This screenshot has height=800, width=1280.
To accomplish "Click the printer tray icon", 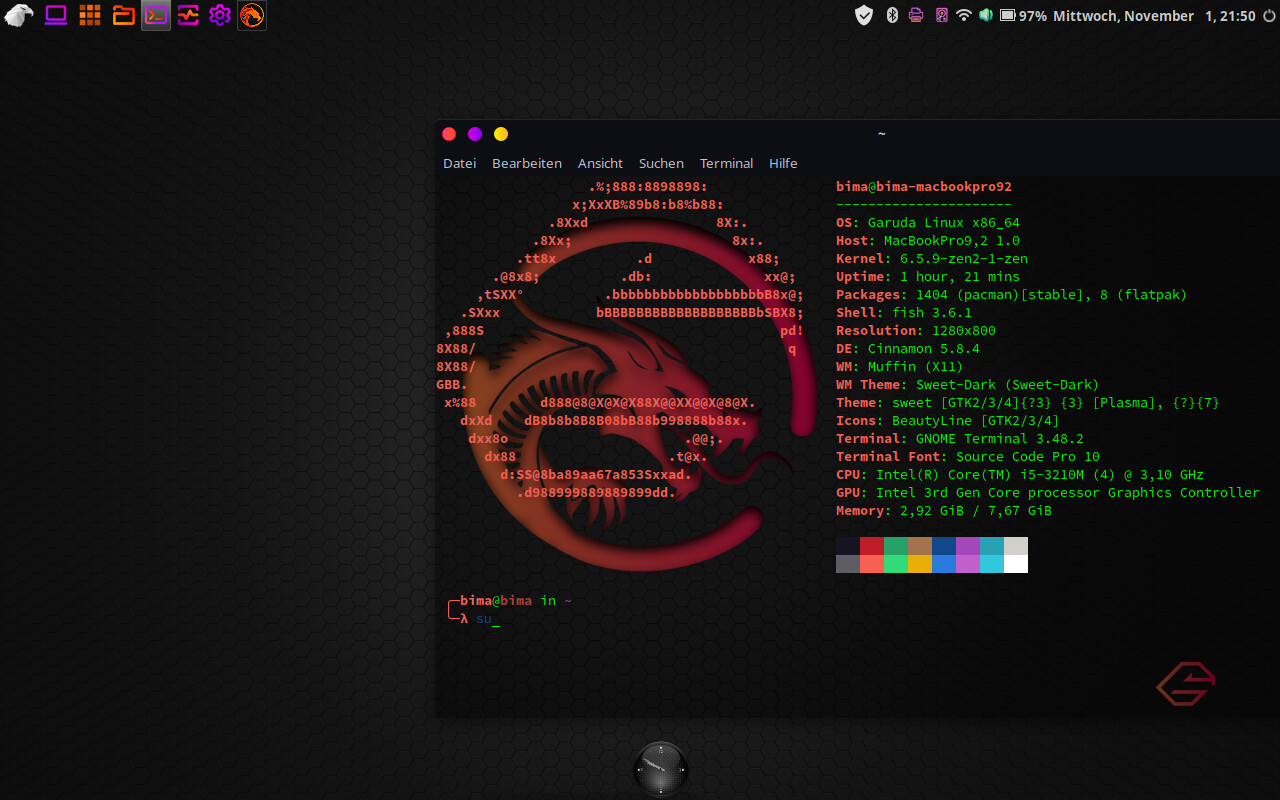I will point(916,15).
